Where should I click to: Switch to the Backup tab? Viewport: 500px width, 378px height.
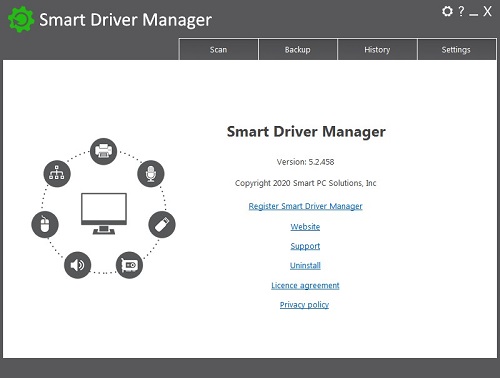tap(298, 49)
